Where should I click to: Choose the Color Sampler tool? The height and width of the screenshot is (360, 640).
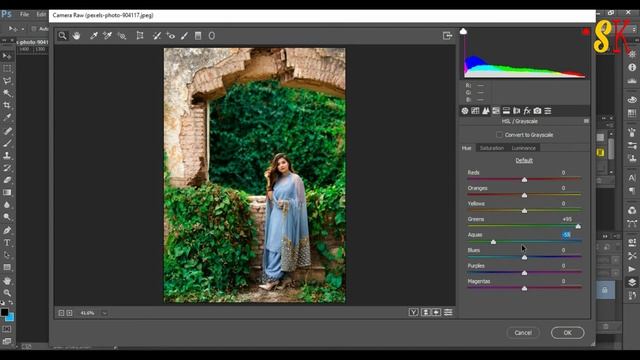coord(107,36)
